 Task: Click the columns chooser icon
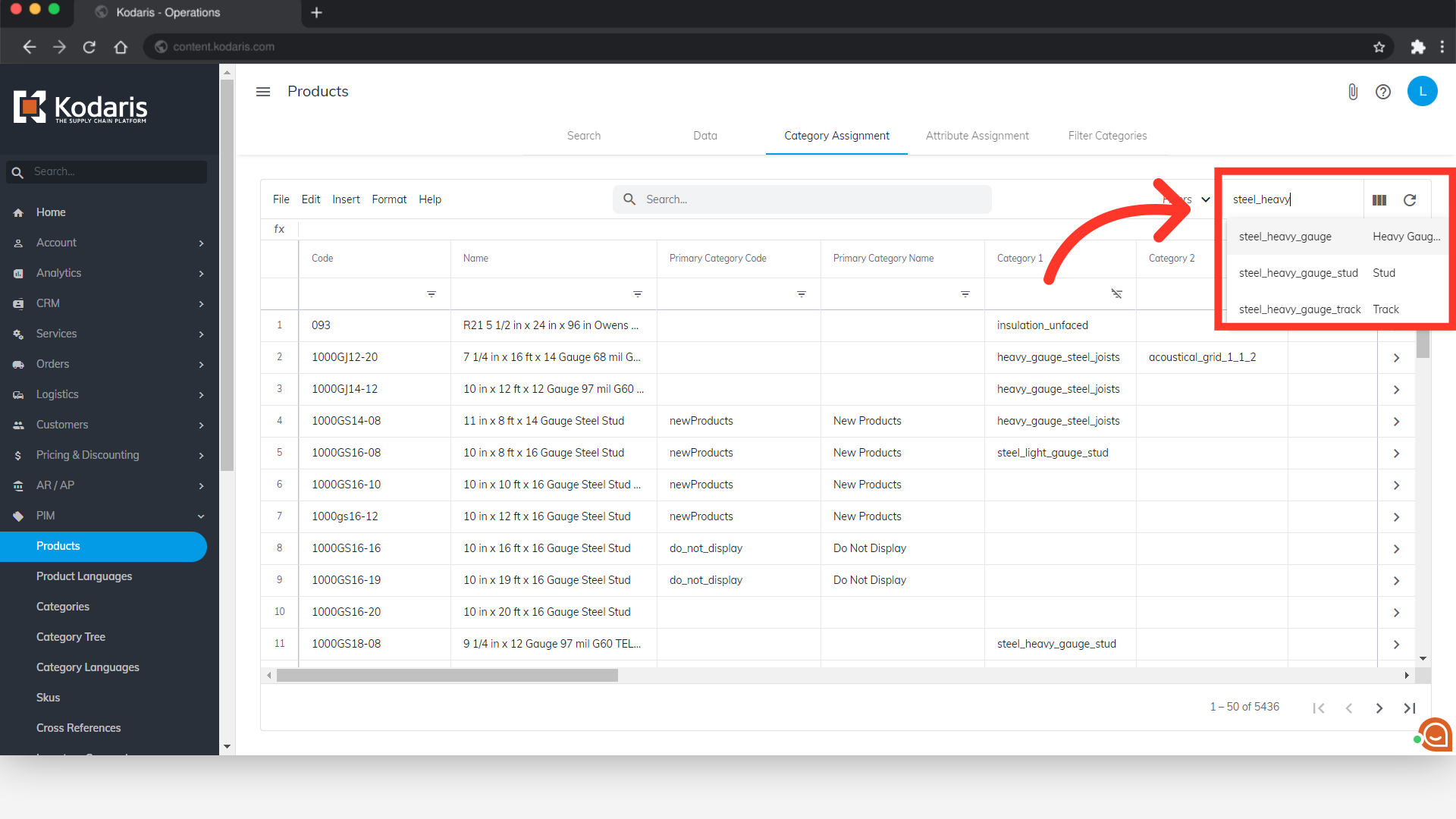pyautogui.click(x=1379, y=200)
